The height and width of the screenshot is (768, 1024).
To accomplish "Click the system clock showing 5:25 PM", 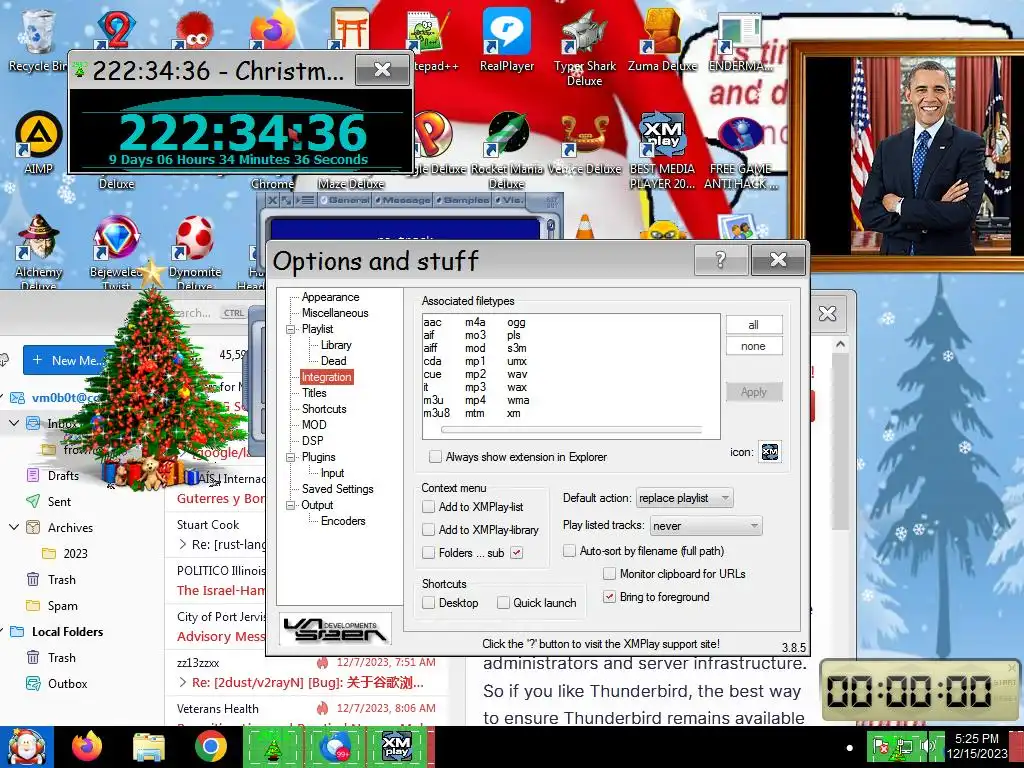I will [977, 746].
